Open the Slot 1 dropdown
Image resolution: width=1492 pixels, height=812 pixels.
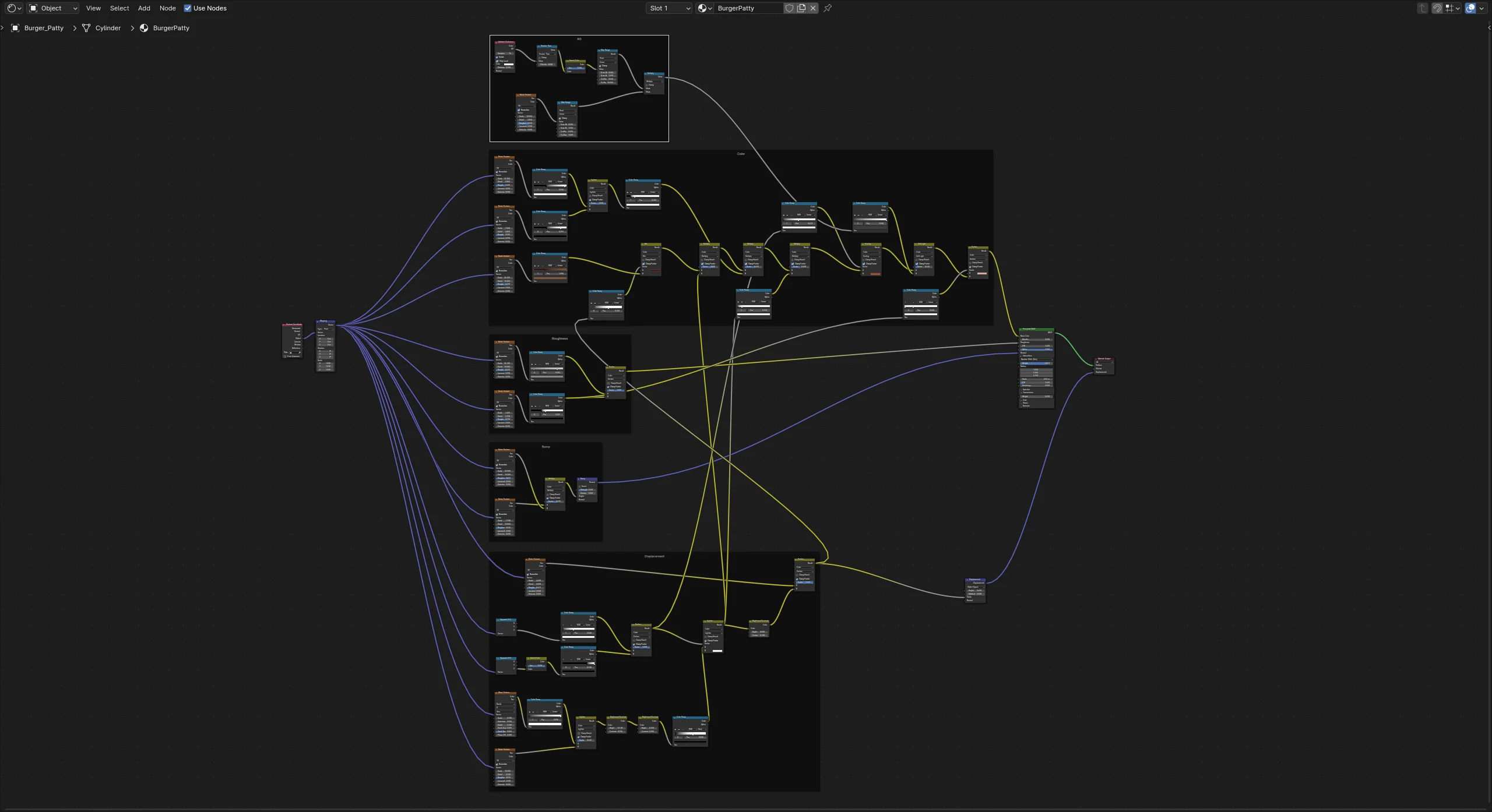point(669,8)
